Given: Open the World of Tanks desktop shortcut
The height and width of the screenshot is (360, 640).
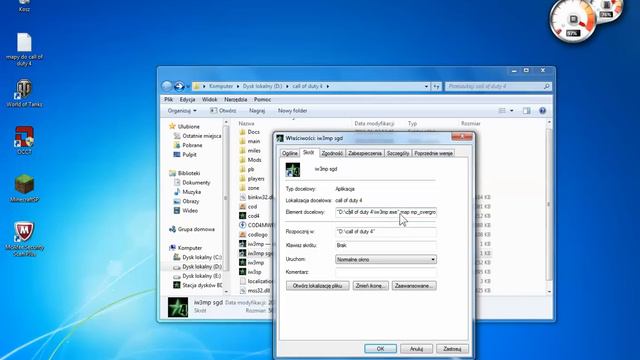Looking at the screenshot, I should click(x=24, y=93).
